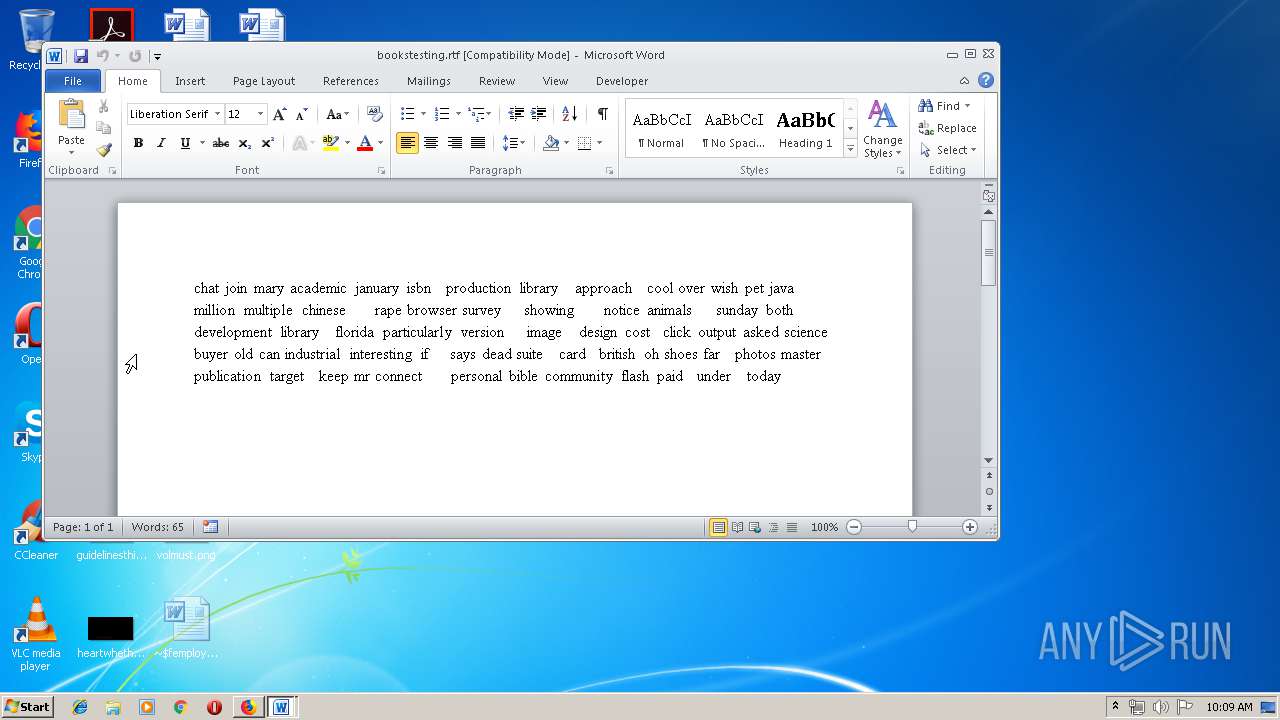Image resolution: width=1280 pixels, height=720 pixels.
Task: Click the Words: 65 status
Action: point(158,527)
